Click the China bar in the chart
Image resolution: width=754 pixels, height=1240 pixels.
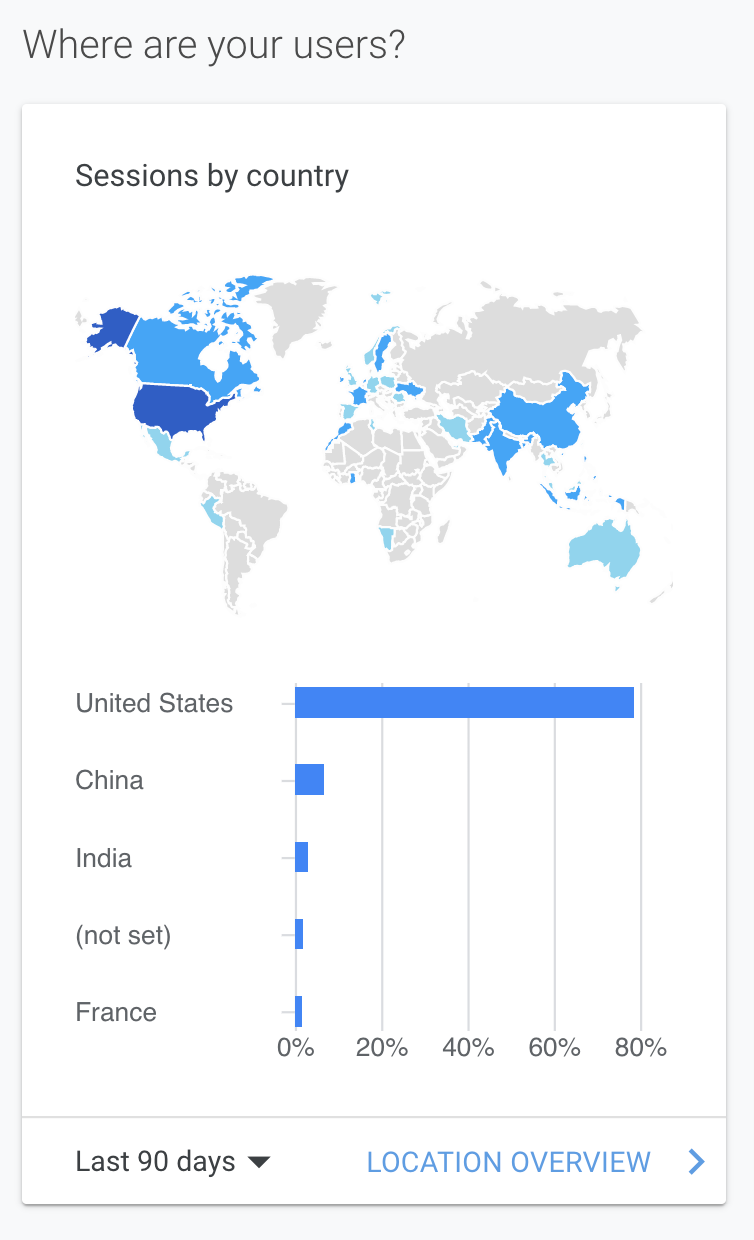click(309, 780)
